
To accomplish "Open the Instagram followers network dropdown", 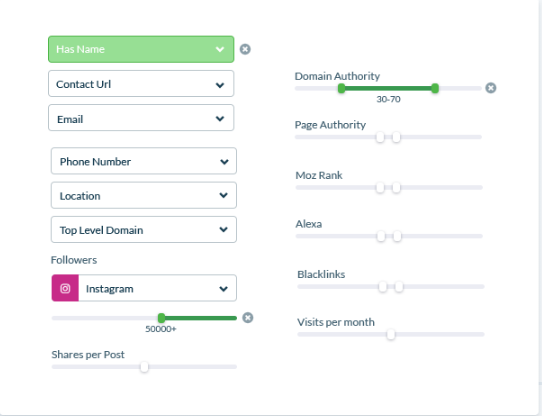I will tap(158, 288).
